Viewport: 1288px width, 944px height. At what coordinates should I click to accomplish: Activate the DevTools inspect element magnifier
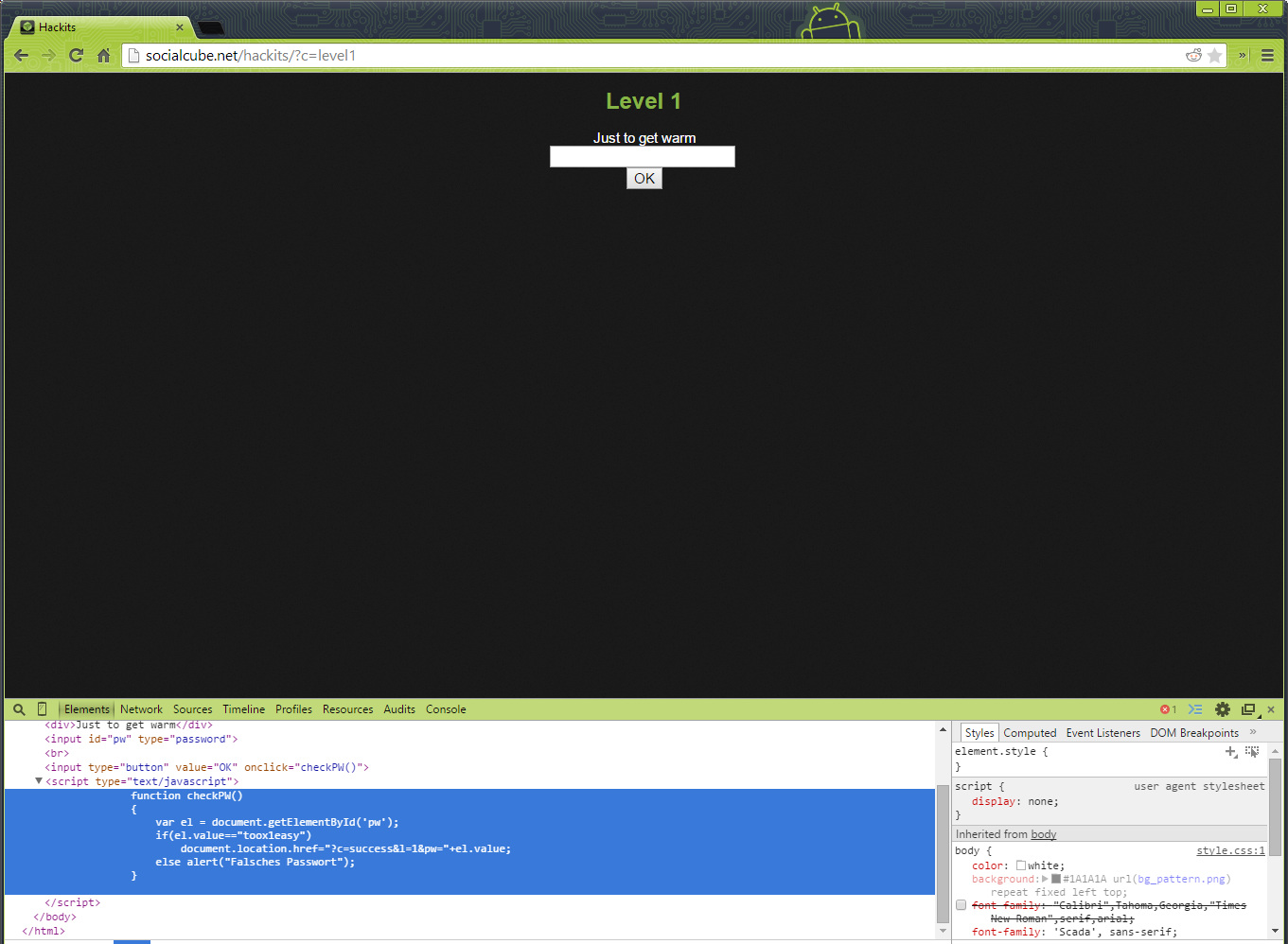point(19,709)
